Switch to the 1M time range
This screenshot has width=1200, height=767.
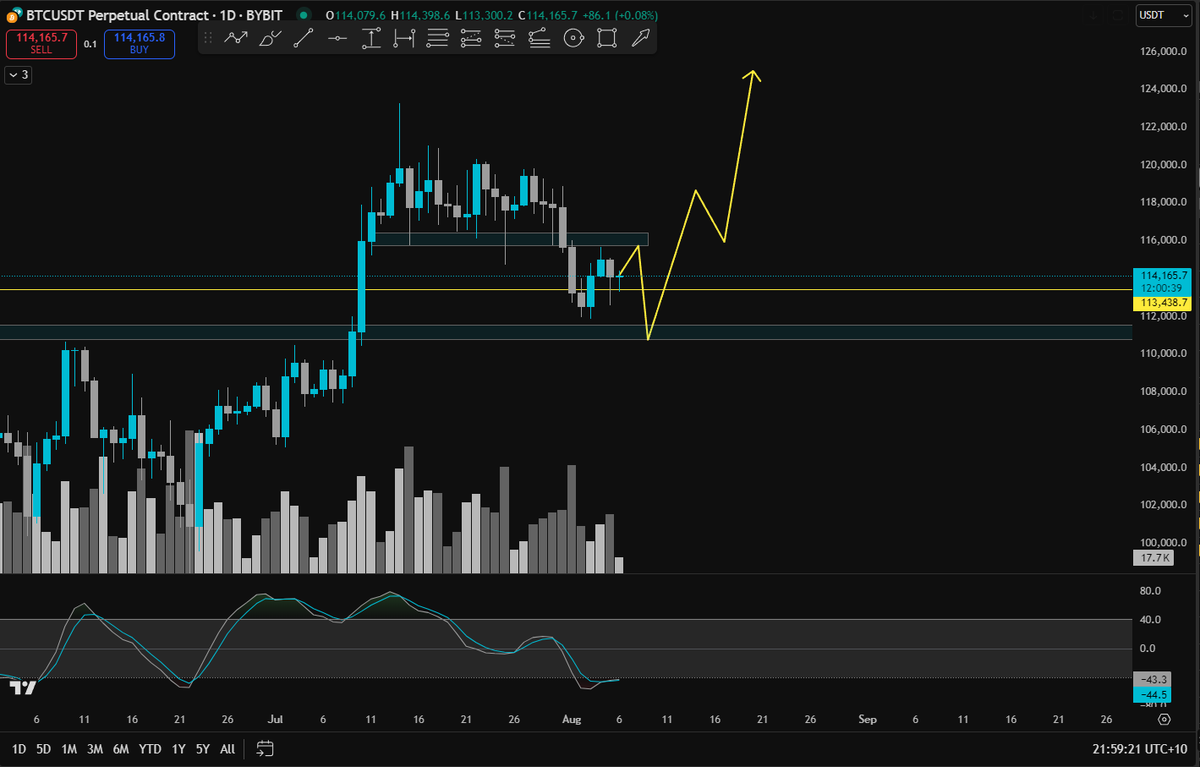click(x=69, y=748)
